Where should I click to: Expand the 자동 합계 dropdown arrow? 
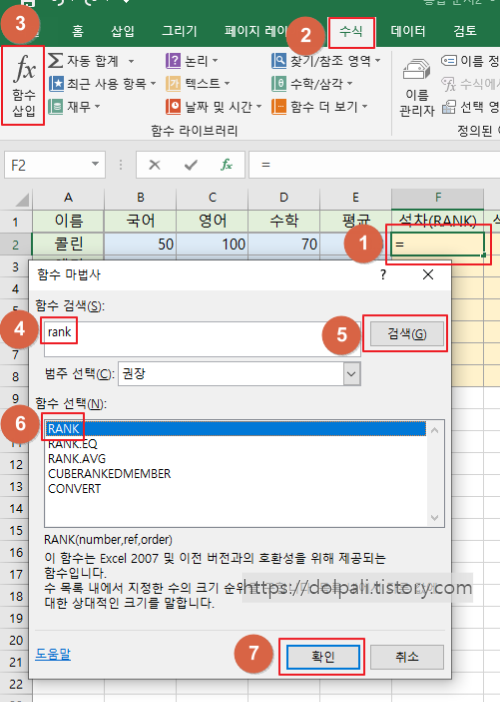click(x=131, y=61)
